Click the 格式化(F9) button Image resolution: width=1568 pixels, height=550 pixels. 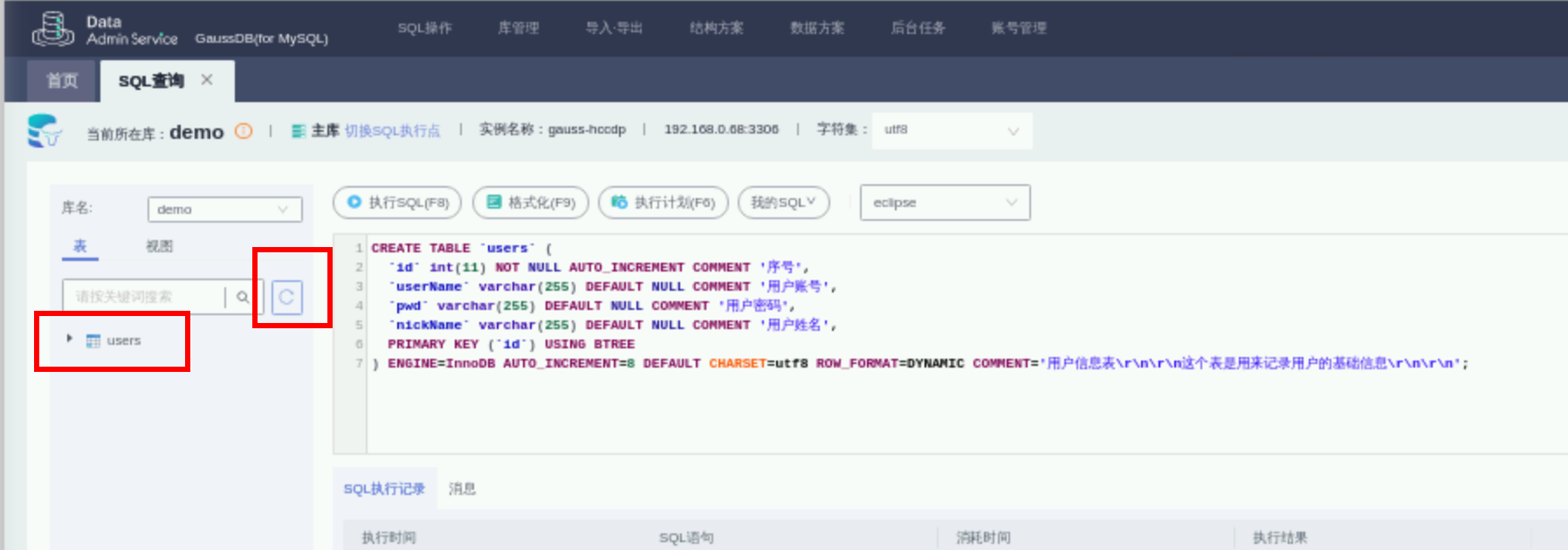(531, 203)
